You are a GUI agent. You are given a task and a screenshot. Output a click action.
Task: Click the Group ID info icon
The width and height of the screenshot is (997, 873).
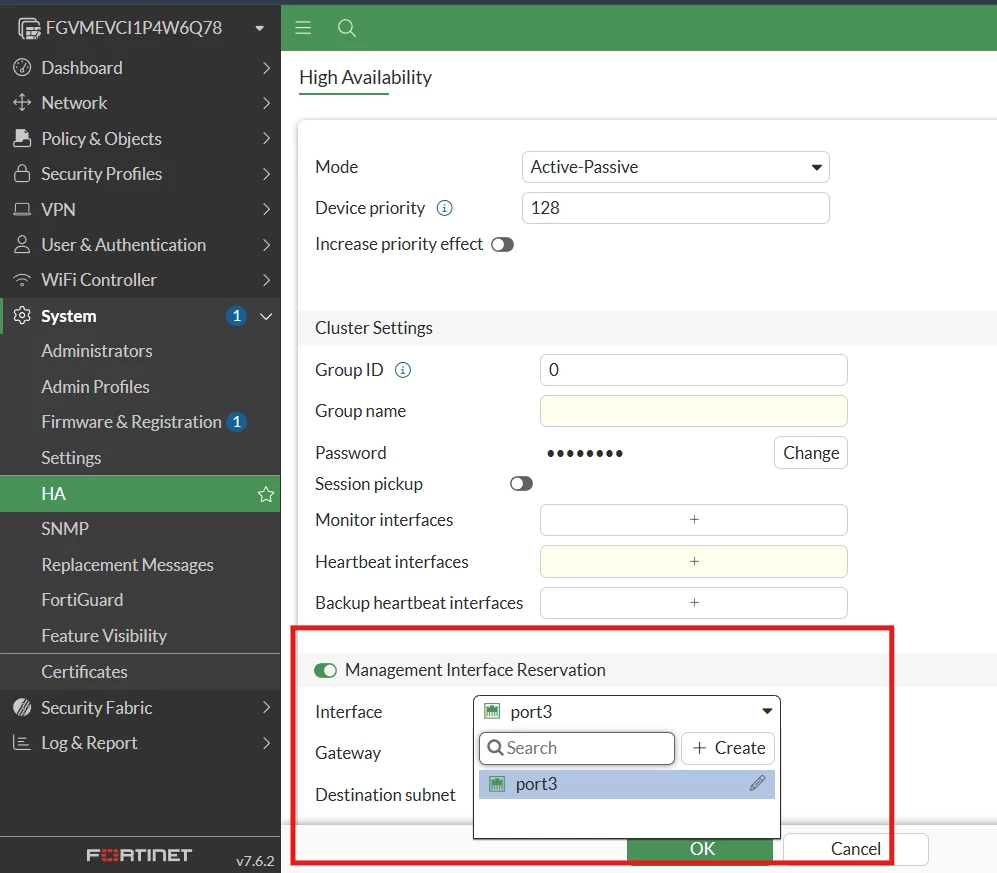(403, 370)
